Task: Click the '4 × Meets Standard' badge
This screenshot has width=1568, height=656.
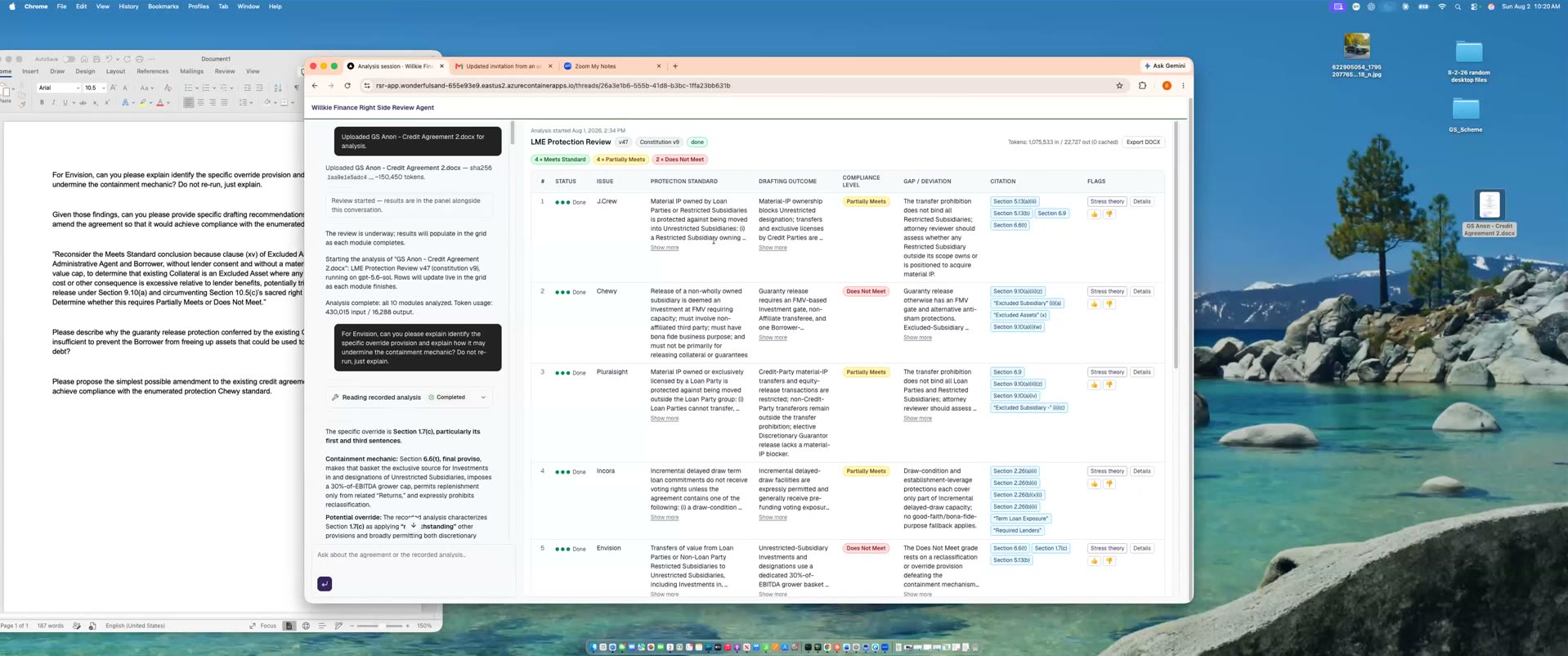Action: [x=560, y=160]
